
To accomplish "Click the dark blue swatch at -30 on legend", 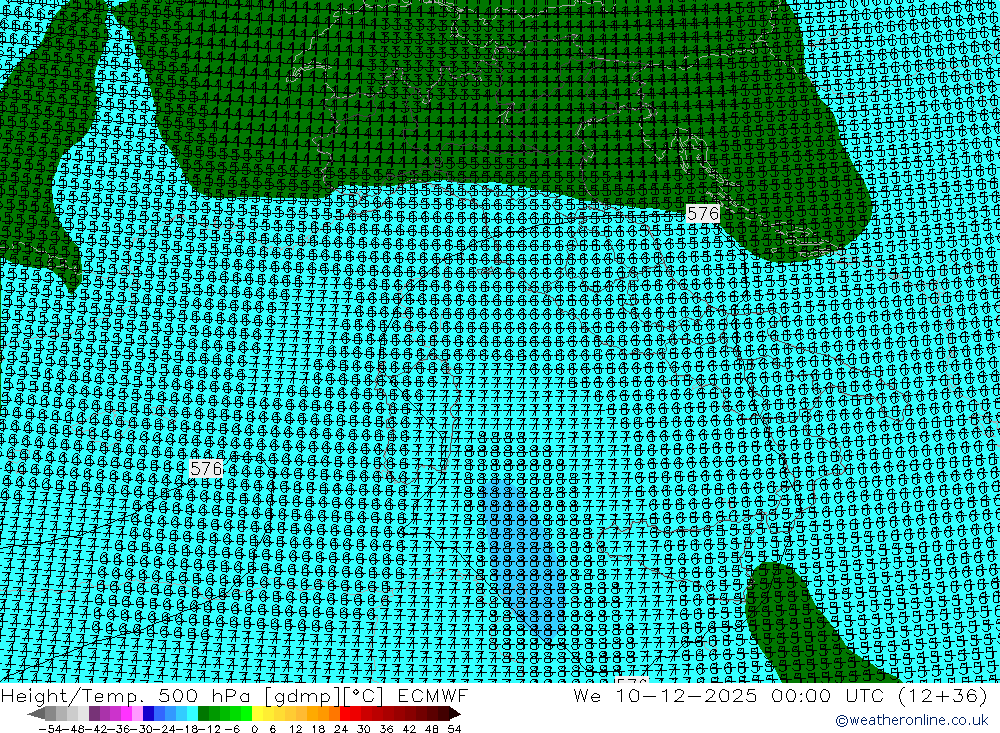I will click(149, 714).
